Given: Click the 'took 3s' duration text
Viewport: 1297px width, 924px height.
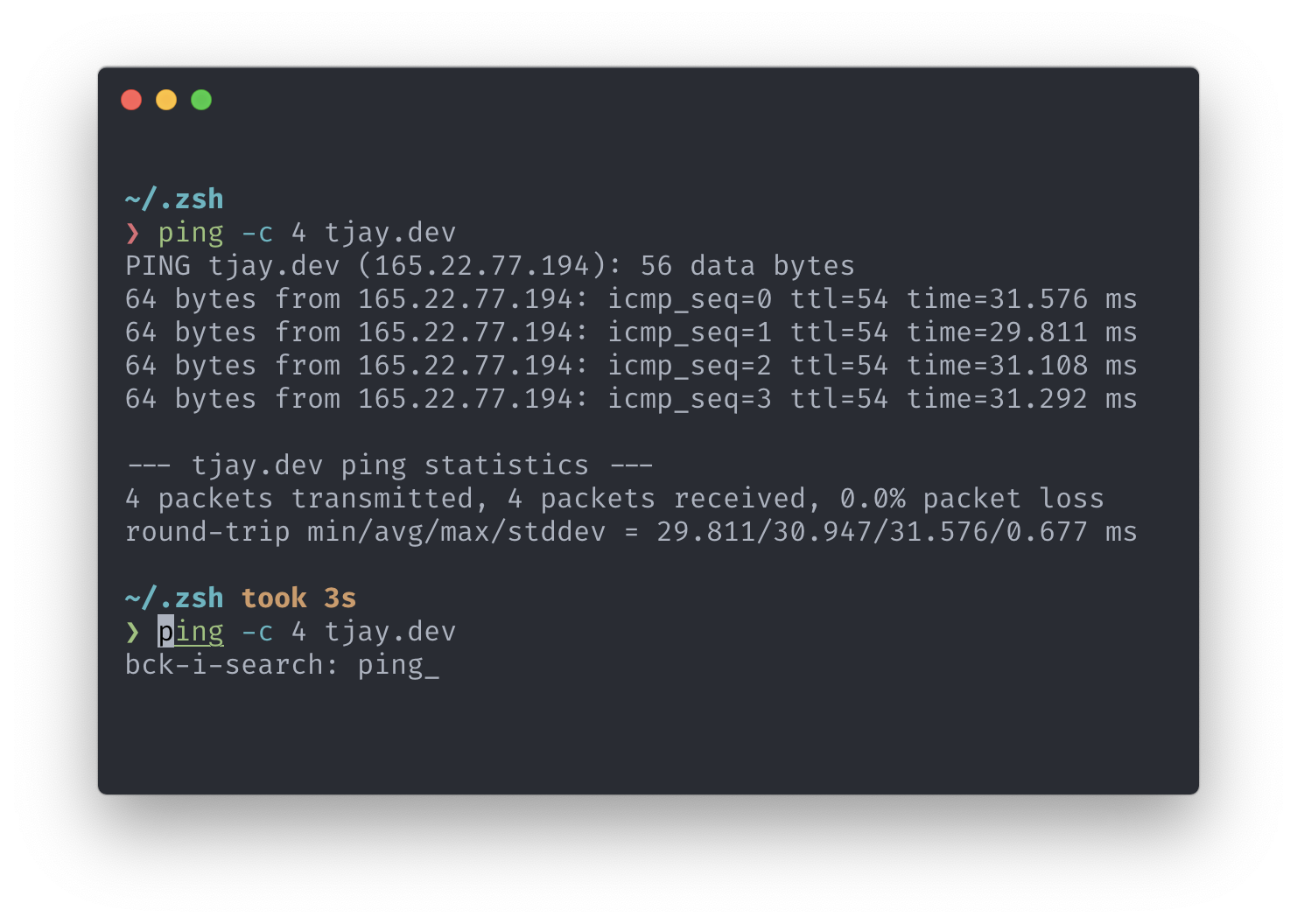Looking at the screenshot, I should [298, 598].
